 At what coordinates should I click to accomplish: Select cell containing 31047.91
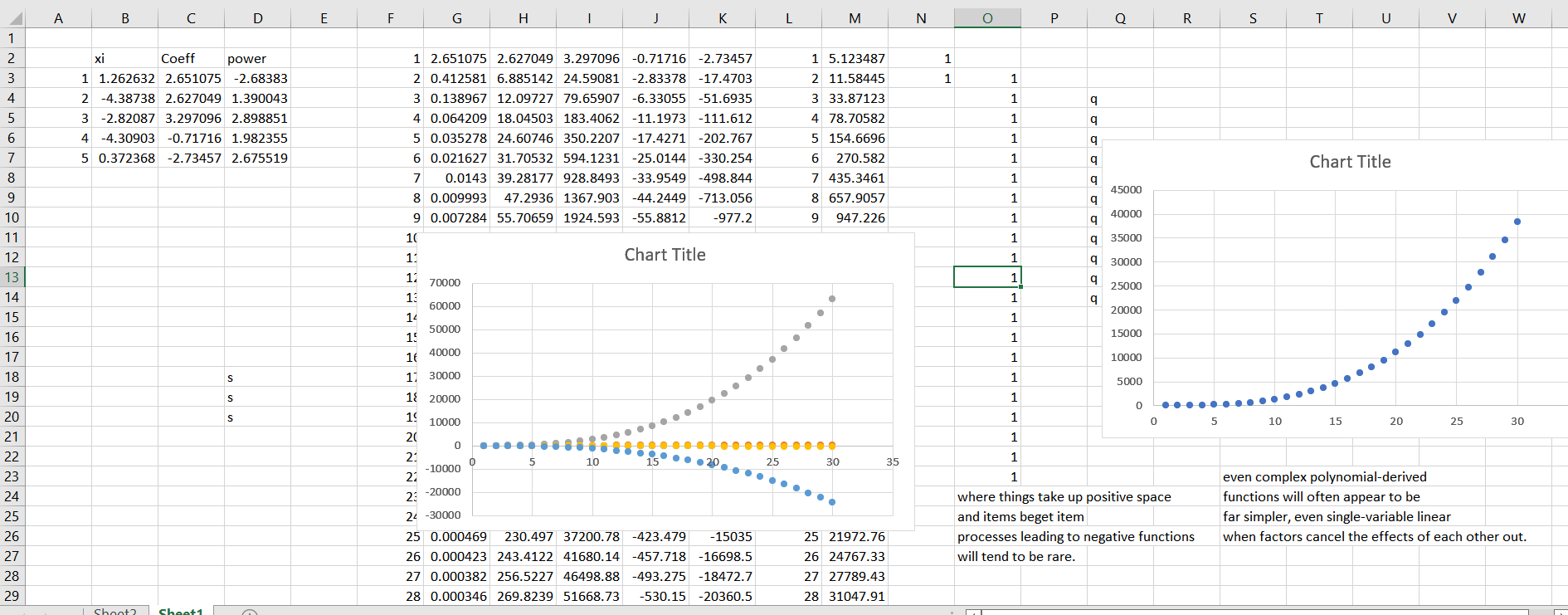pos(855,596)
